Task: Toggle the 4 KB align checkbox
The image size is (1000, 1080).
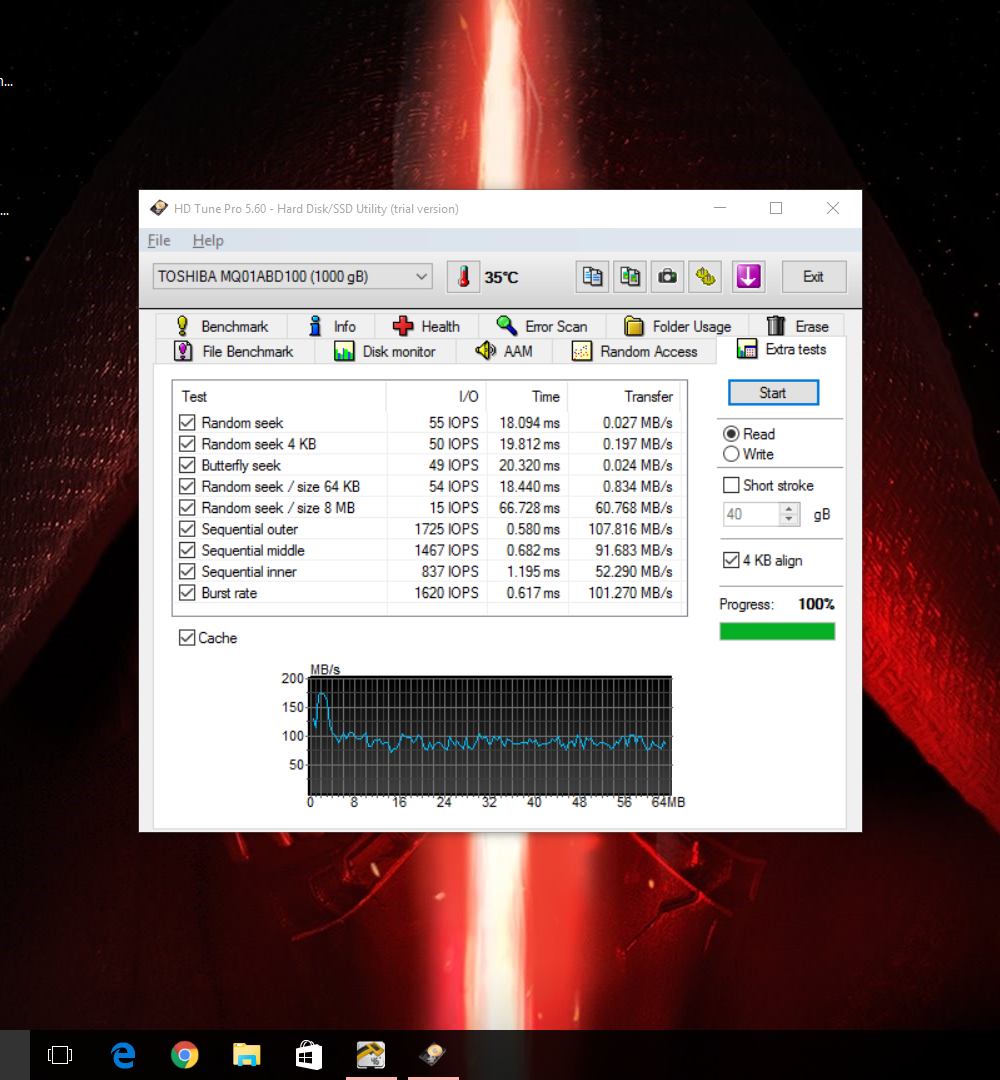Action: coord(731,560)
